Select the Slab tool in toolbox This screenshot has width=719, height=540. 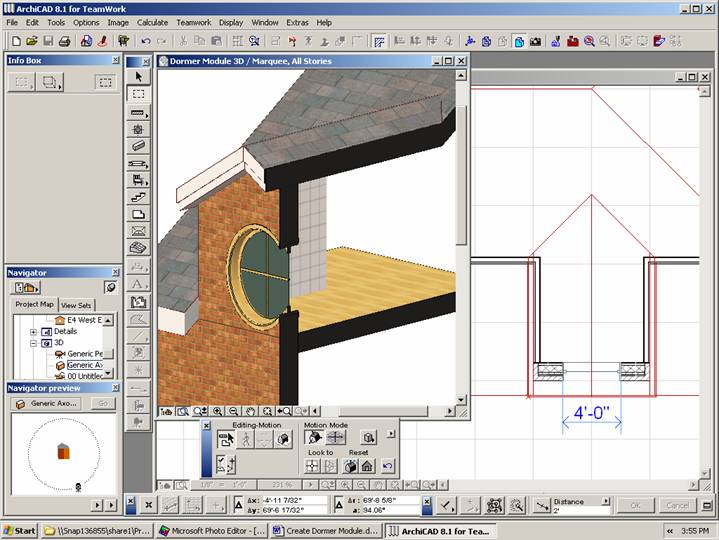(x=138, y=214)
